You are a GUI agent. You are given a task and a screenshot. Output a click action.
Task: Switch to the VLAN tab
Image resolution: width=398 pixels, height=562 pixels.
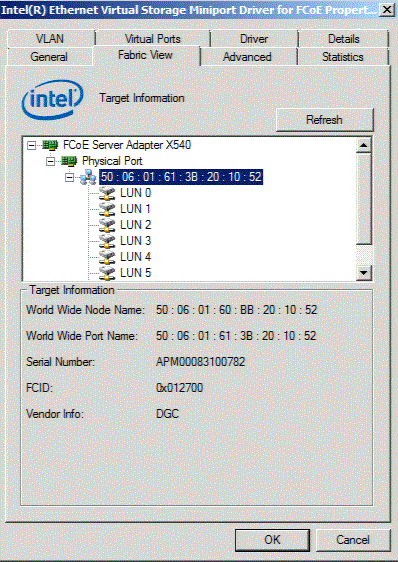(50, 39)
